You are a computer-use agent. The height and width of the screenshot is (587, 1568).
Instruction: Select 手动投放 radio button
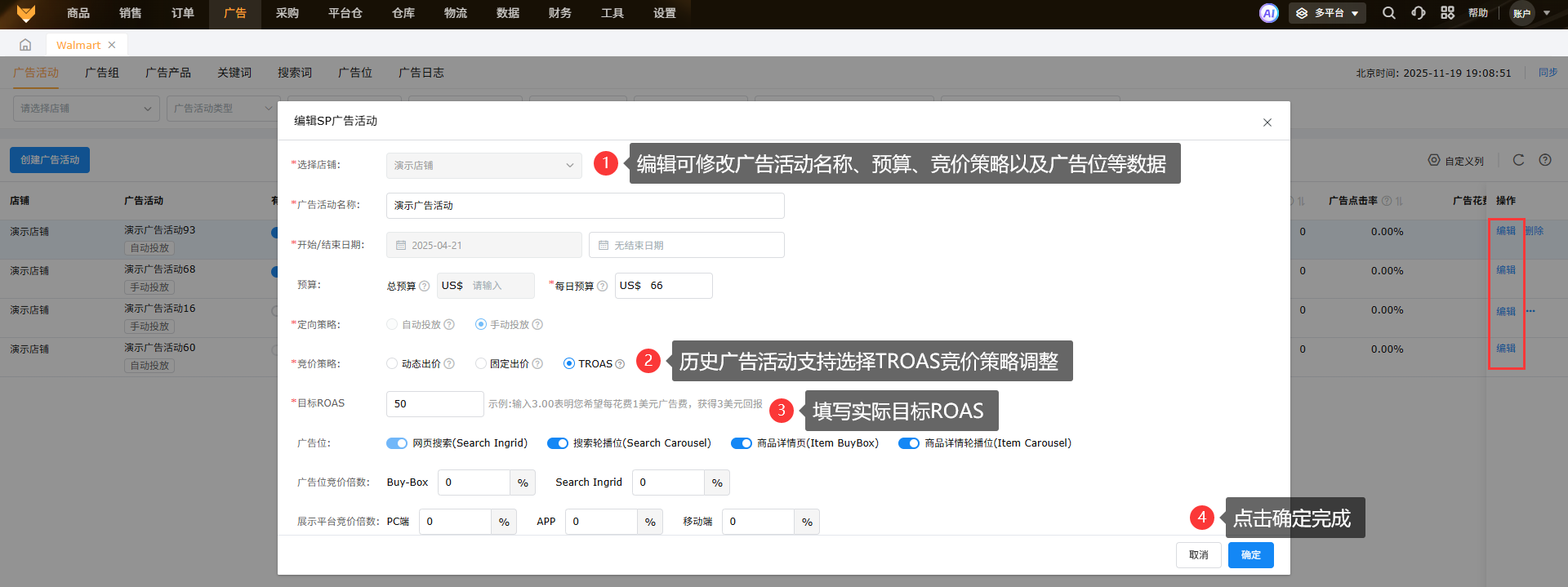[x=481, y=324]
